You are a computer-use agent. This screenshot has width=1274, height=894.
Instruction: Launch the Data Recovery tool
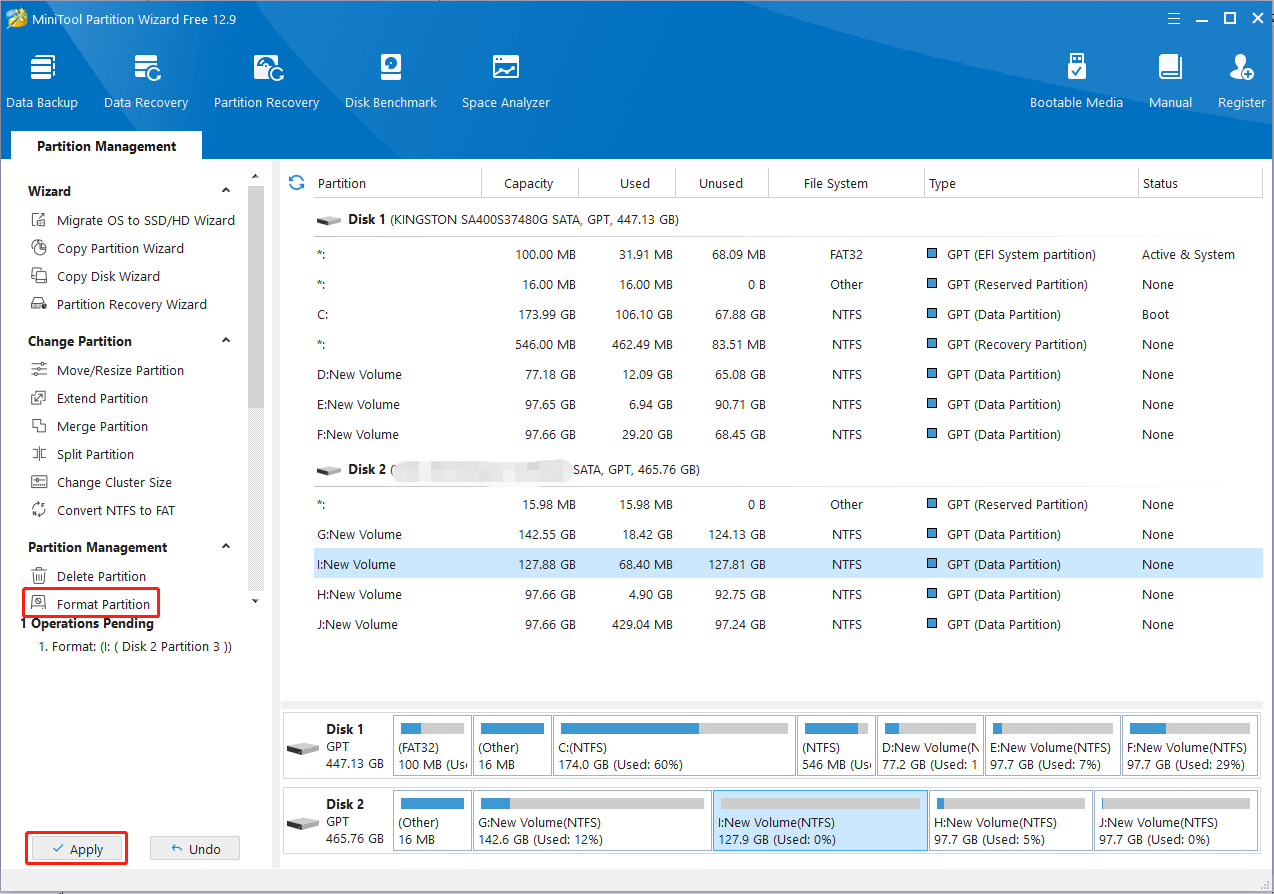[146, 82]
